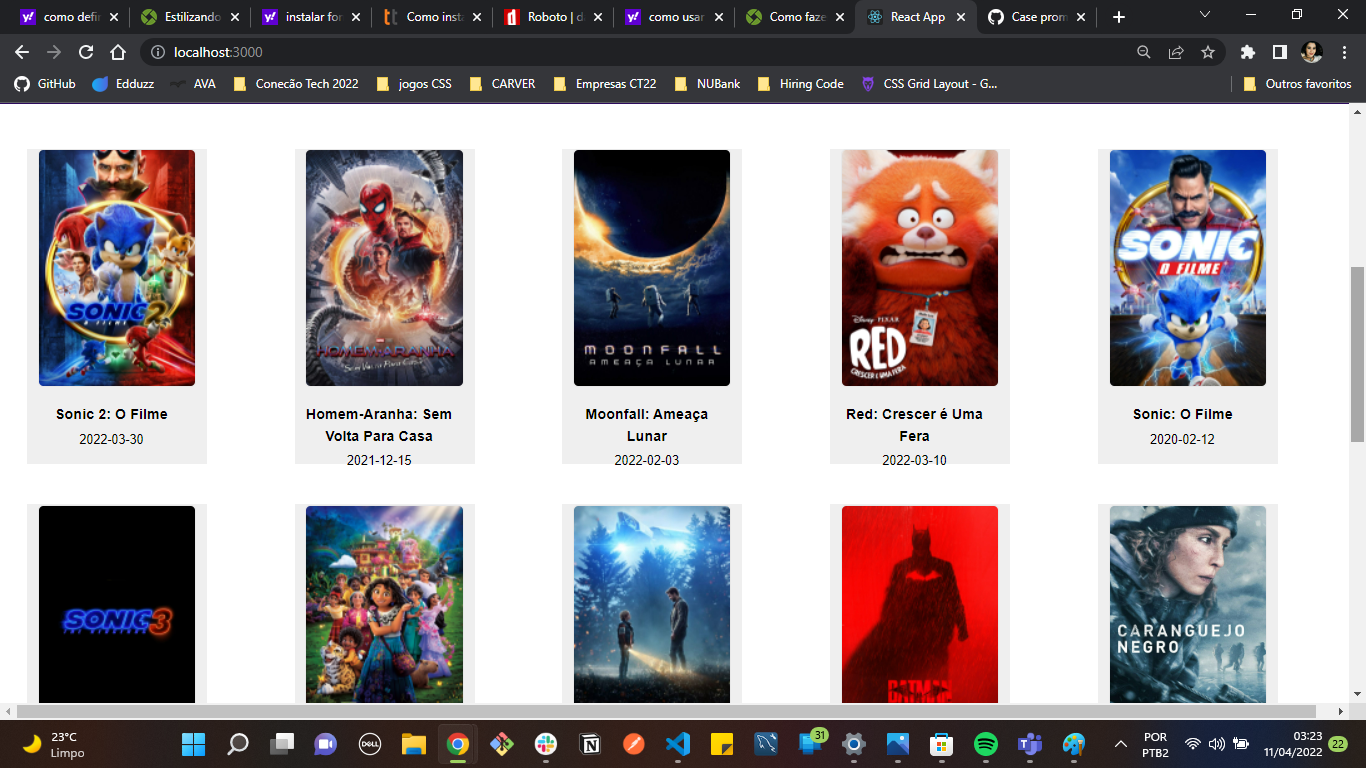Select the Sonic 2: O Filme poster
This screenshot has width=1366, height=768.
tap(117, 268)
